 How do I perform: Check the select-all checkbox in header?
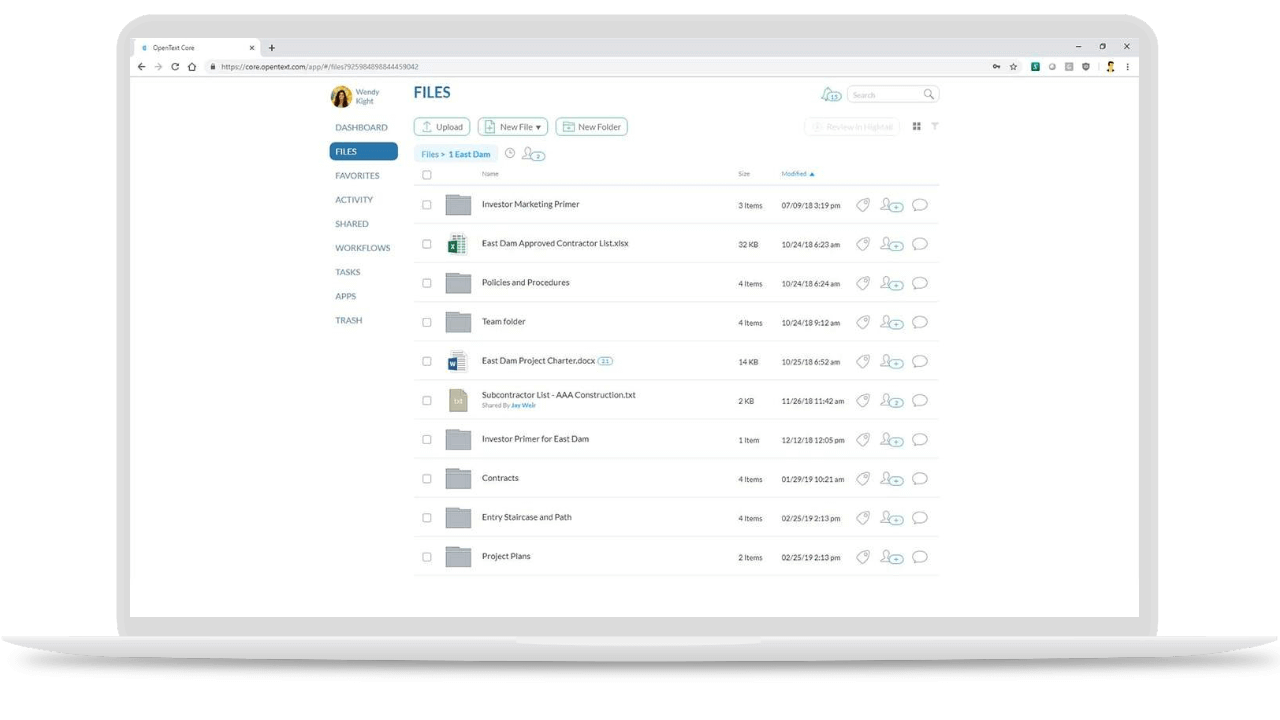(427, 175)
